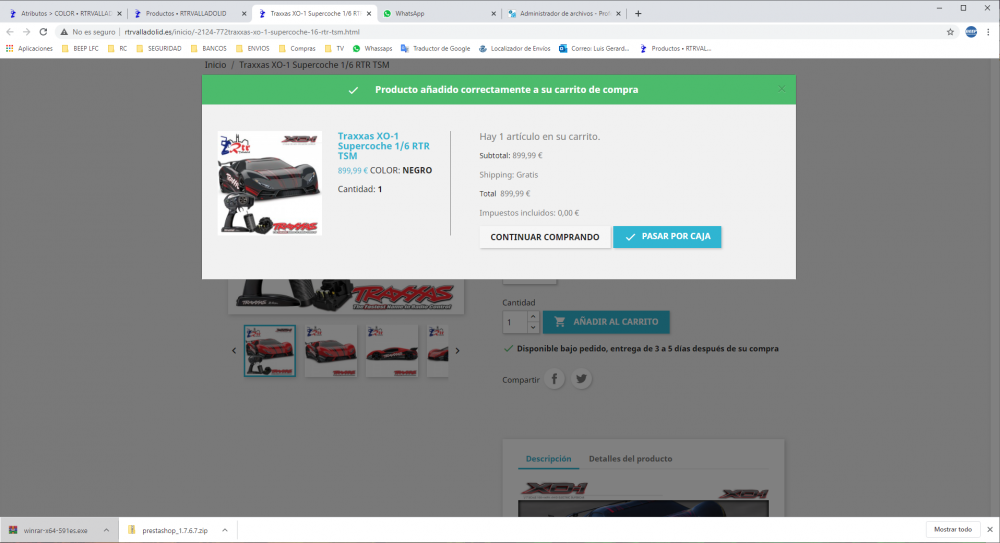This screenshot has height=543, width=1000.
Task: Select third product thumbnail side view
Action: (x=392, y=351)
